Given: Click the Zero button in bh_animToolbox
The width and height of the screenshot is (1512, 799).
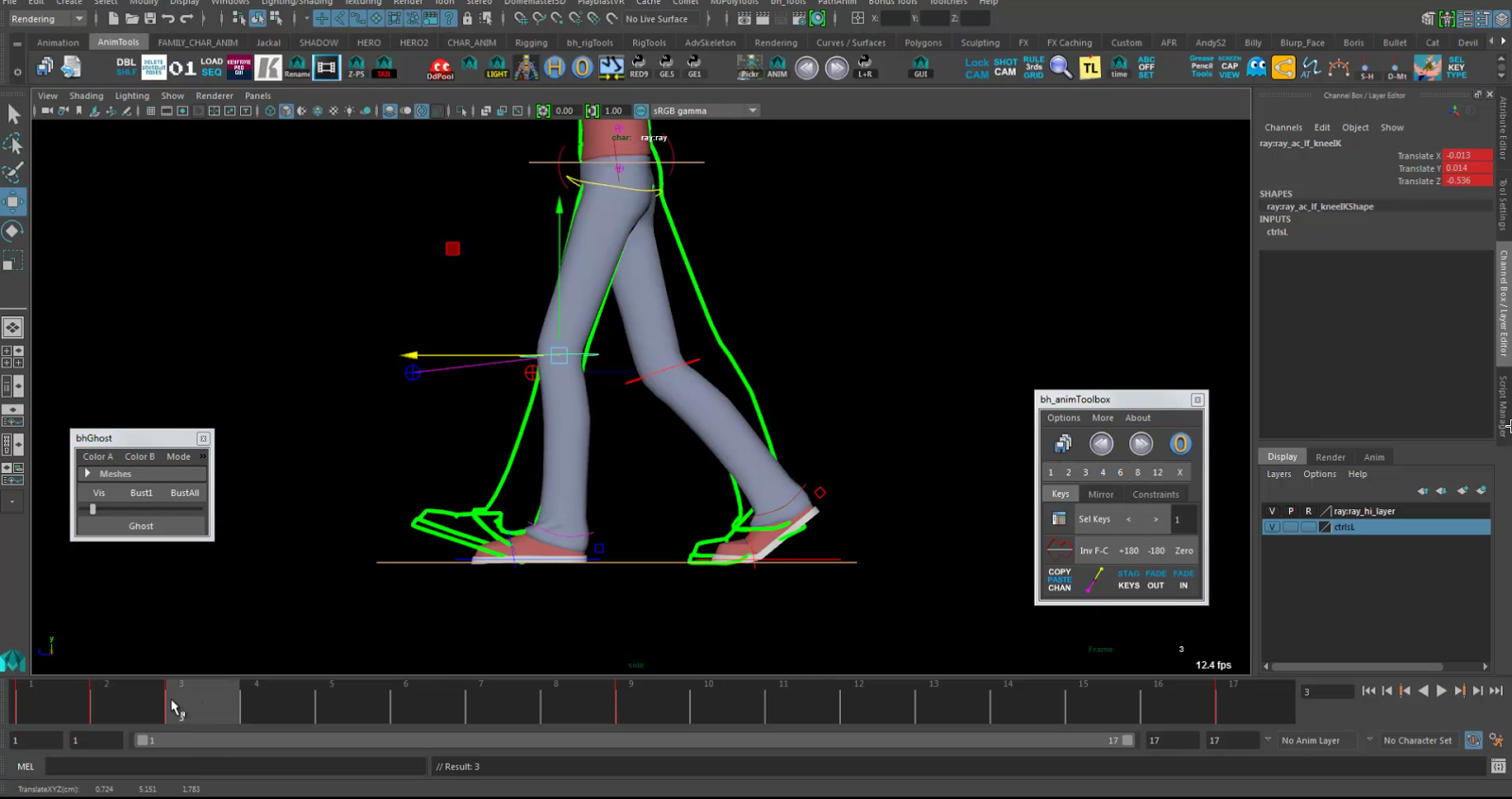Looking at the screenshot, I should click(x=1183, y=551).
